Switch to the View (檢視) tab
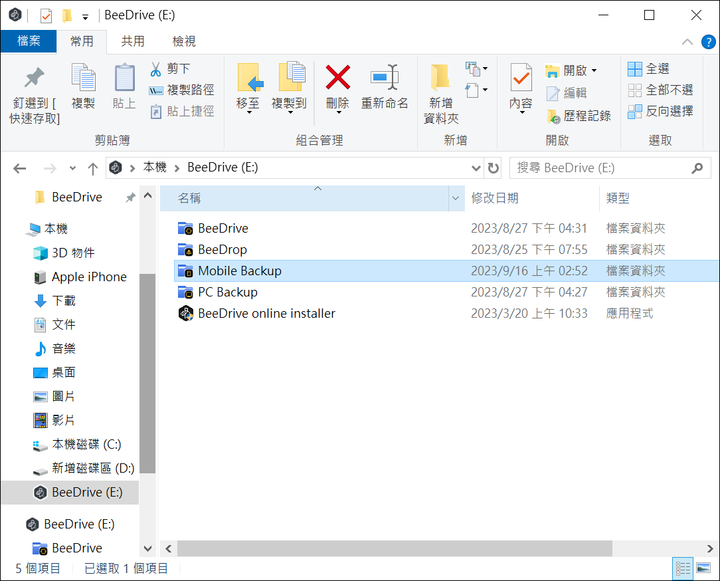 point(184,41)
